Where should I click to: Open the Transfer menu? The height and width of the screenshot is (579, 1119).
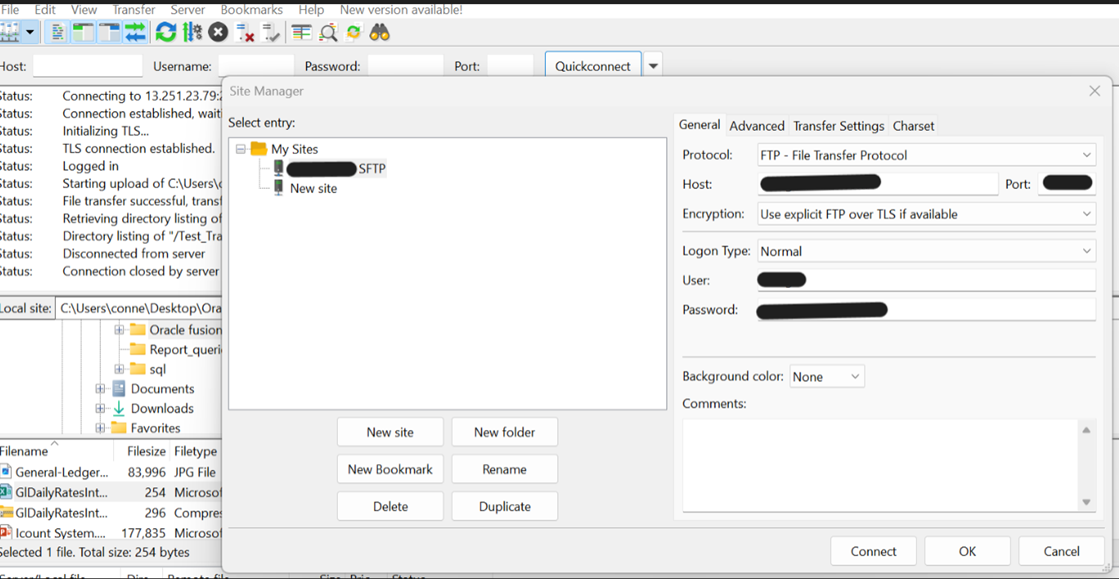click(134, 10)
